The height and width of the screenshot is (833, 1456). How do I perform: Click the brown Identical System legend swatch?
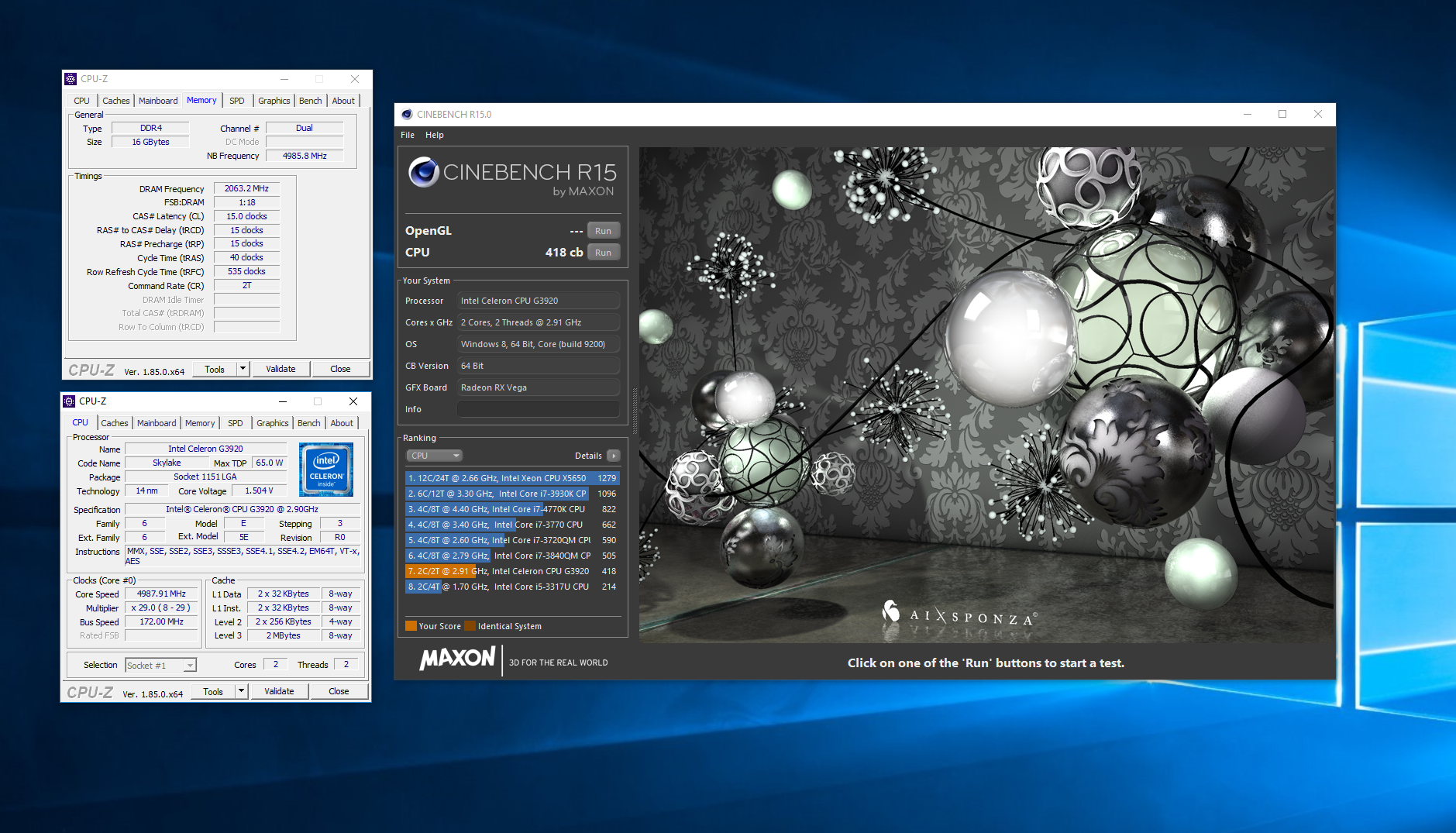[x=470, y=626]
